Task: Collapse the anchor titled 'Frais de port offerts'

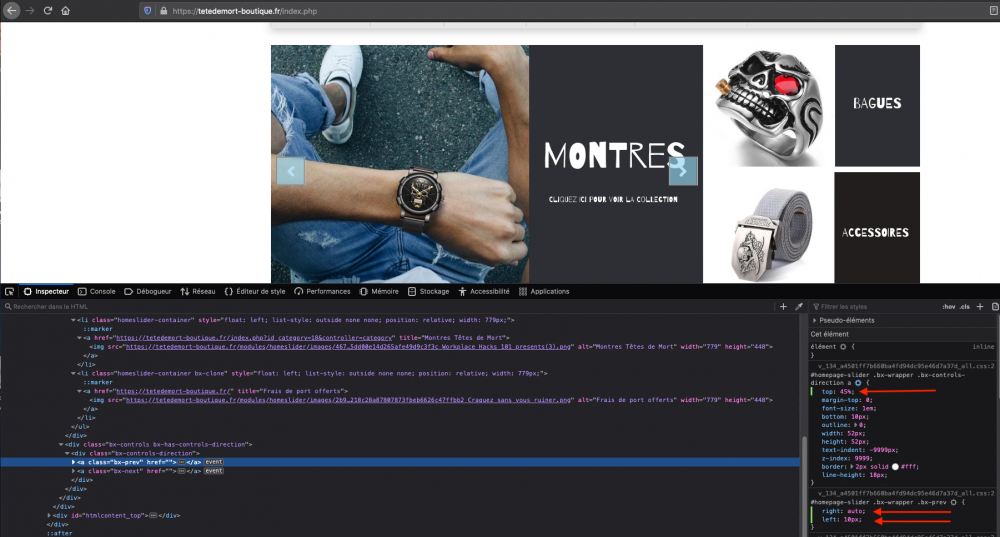Action: 80,392
